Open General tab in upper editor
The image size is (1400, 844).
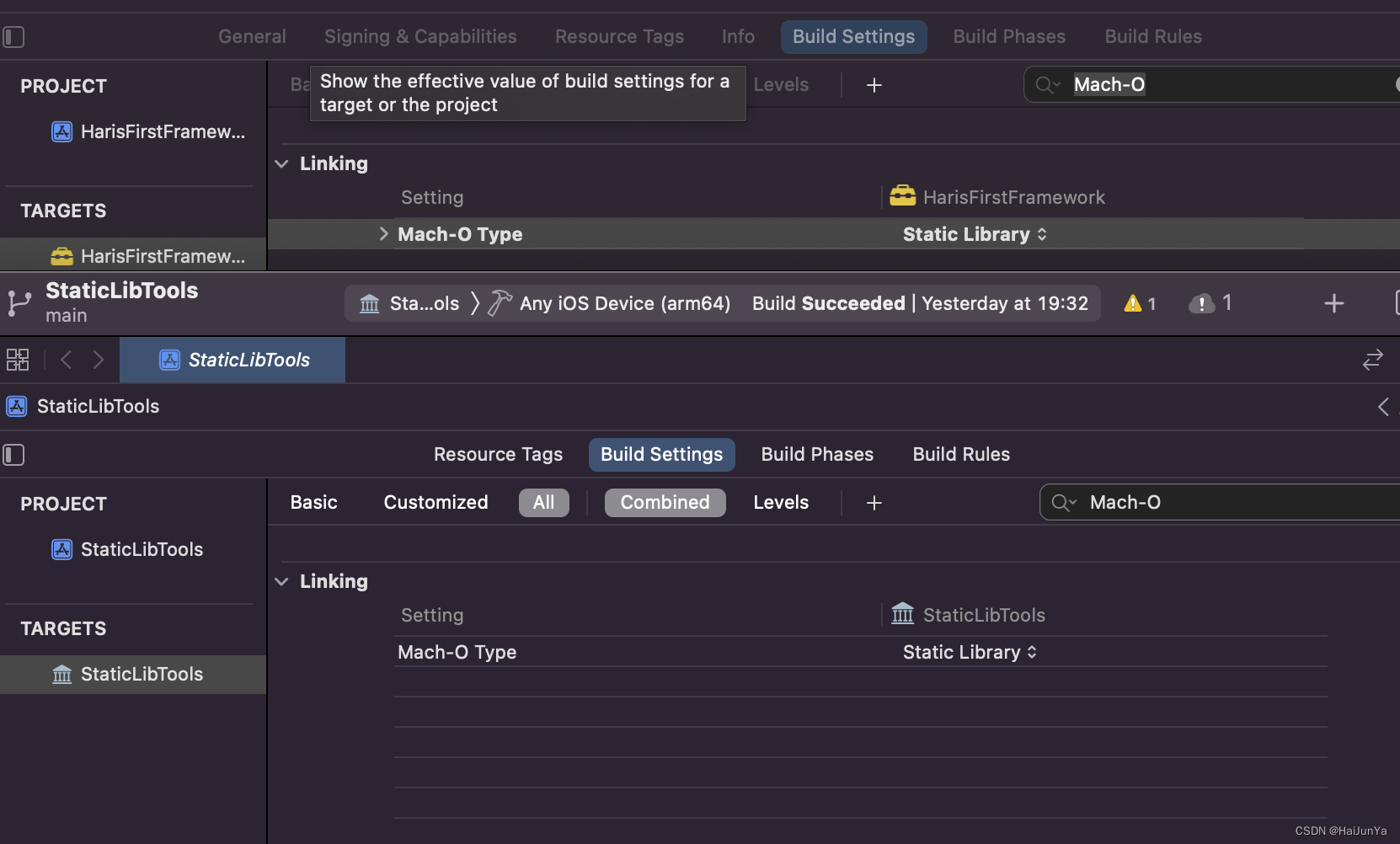pyautogui.click(x=253, y=37)
